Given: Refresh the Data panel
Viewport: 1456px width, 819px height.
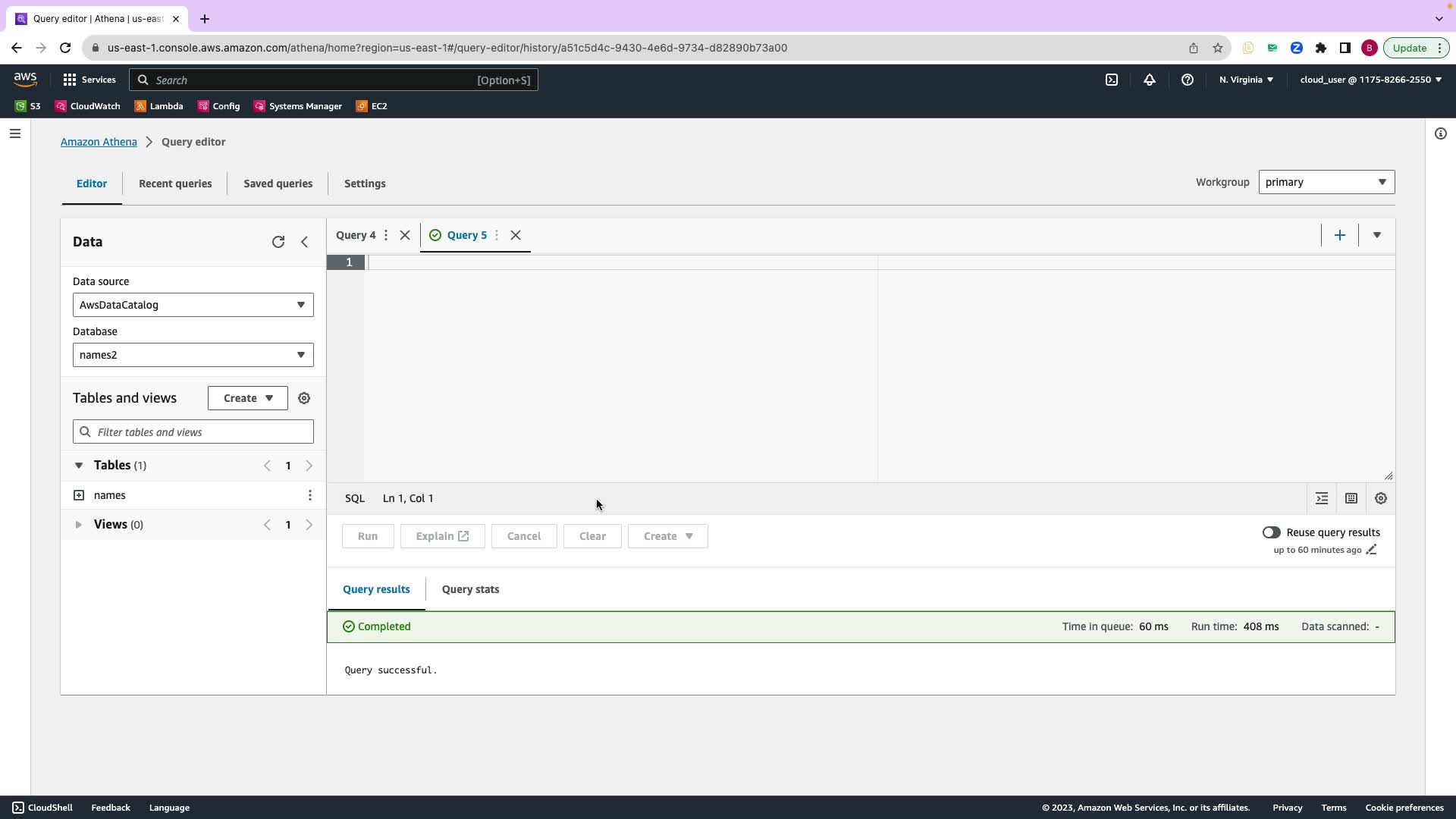Looking at the screenshot, I should tap(278, 242).
